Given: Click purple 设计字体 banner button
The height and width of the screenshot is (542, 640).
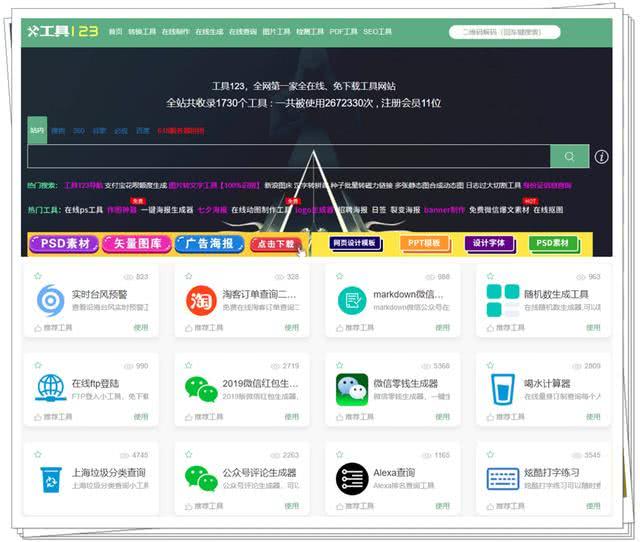Looking at the screenshot, I should coord(489,243).
